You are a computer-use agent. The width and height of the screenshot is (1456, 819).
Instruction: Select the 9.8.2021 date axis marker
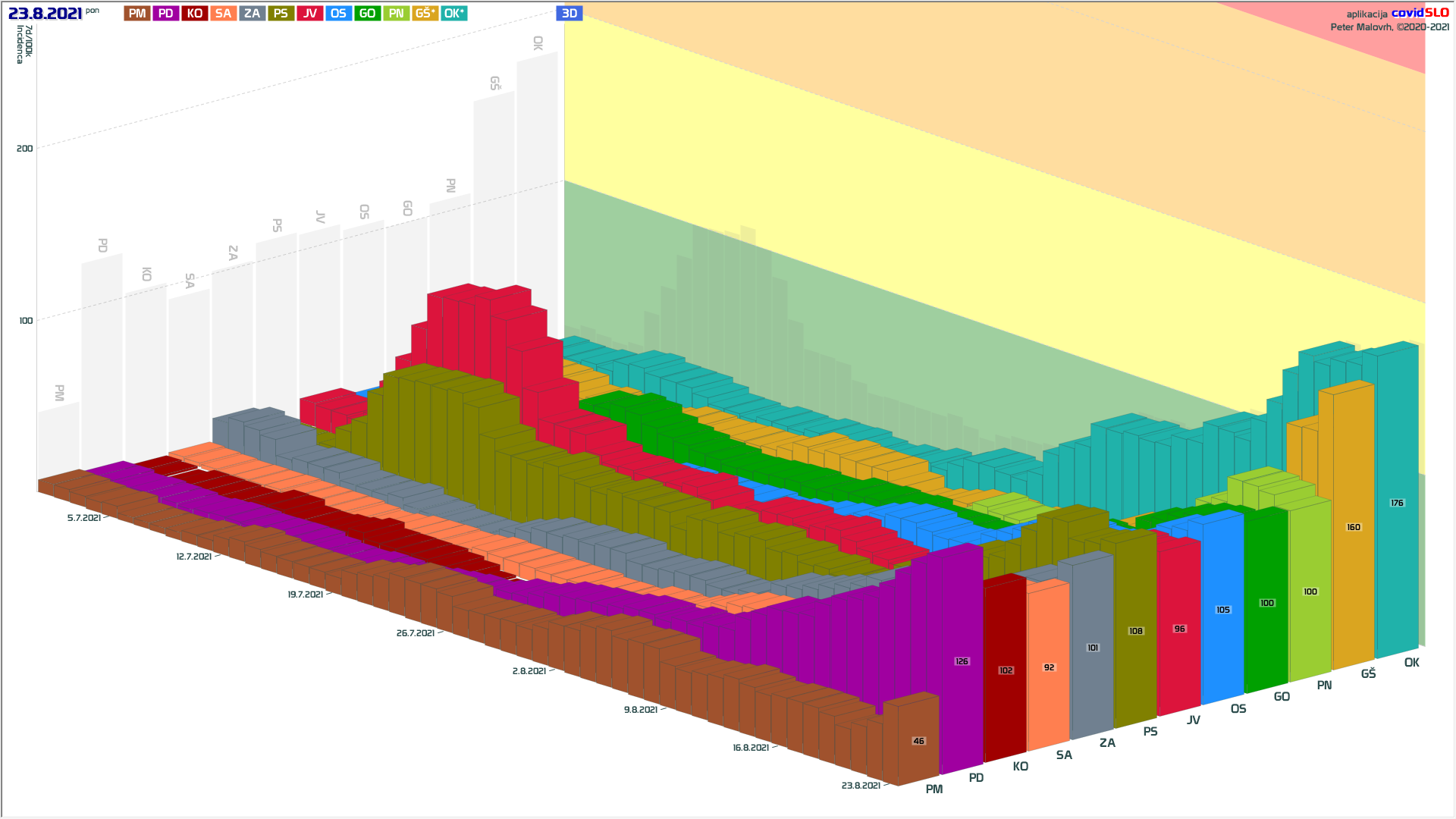click(x=641, y=710)
